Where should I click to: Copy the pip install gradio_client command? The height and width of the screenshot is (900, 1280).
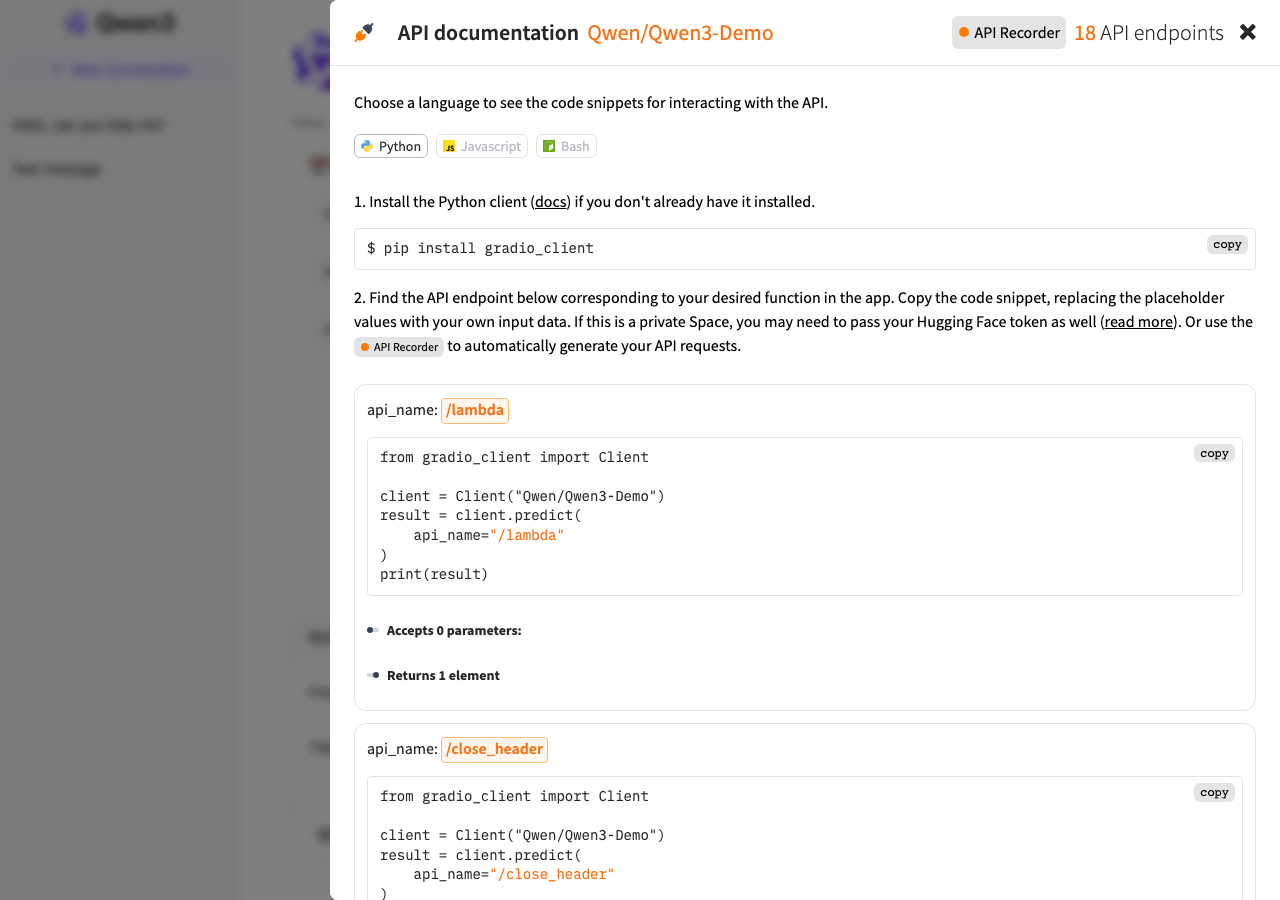pos(1227,245)
